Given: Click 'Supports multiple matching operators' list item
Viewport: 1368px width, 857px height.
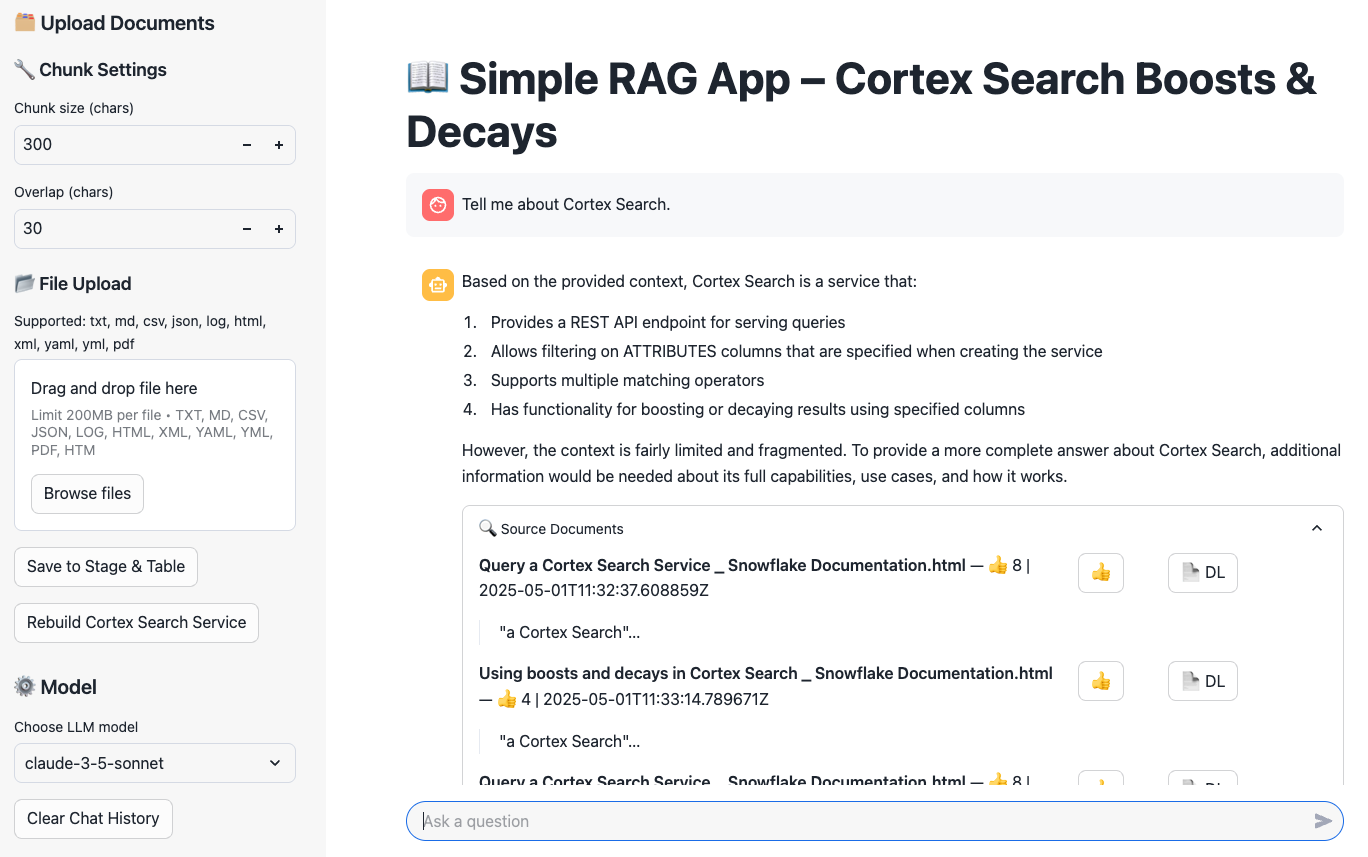Looking at the screenshot, I should (627, 381).
